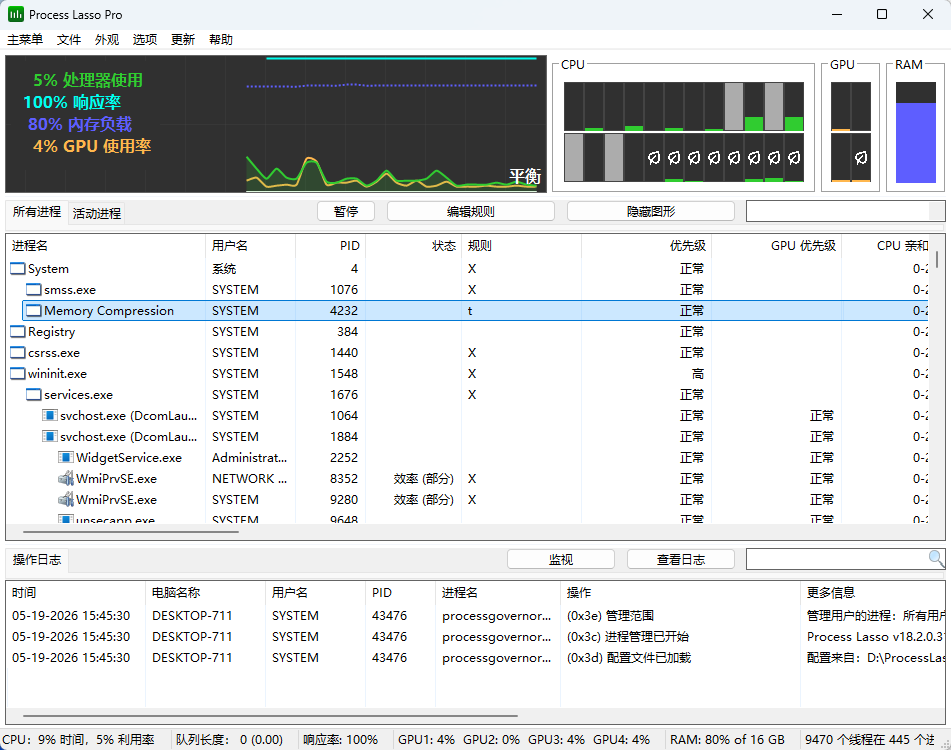951x750 pixels.
Task: Open the 主菜单 menu
Action: pos(25,39)
